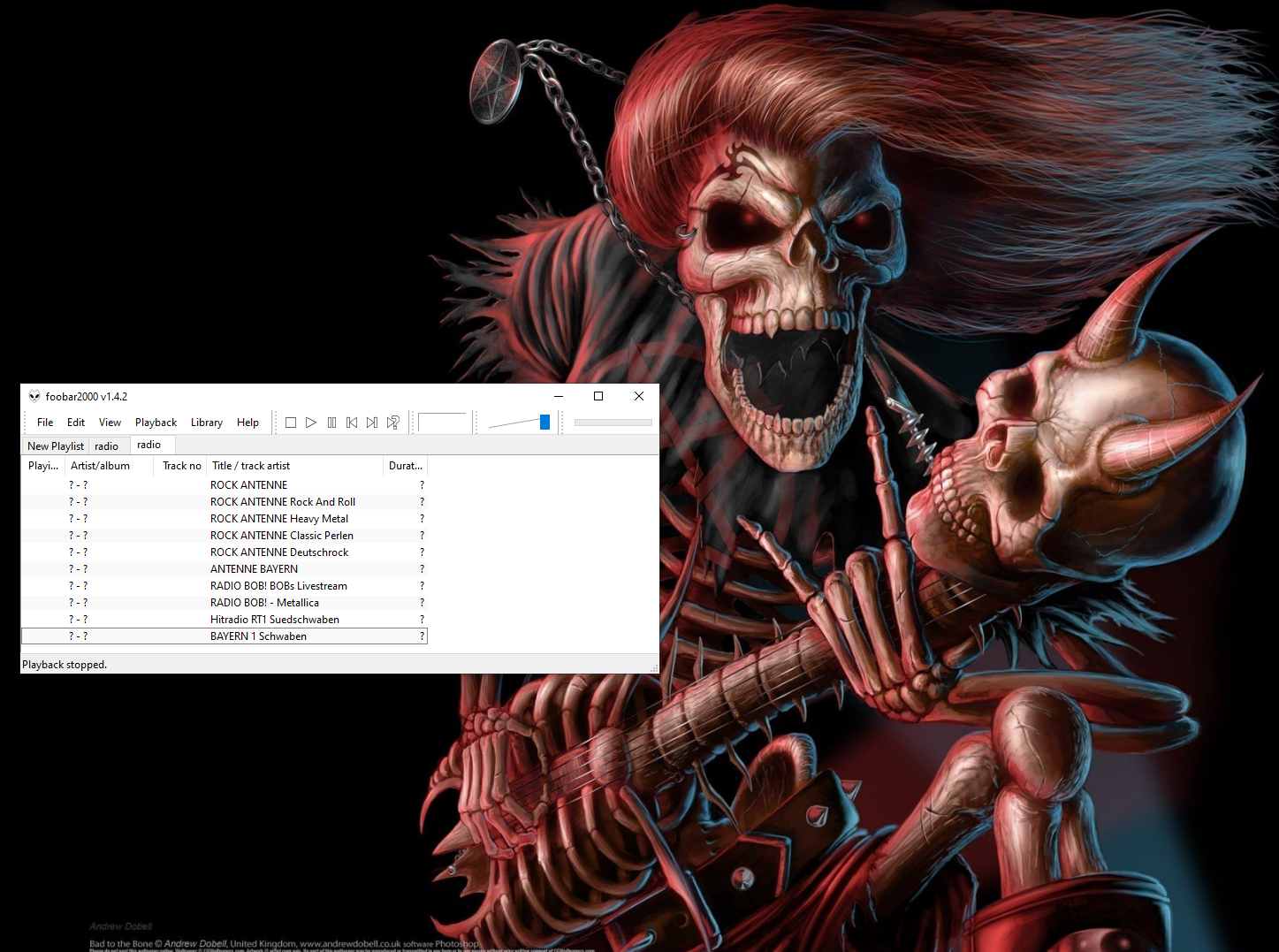Viewport: 1279px width, 952px height.
Task: Close the foobar2000 window
Action: tap(639, 396)
